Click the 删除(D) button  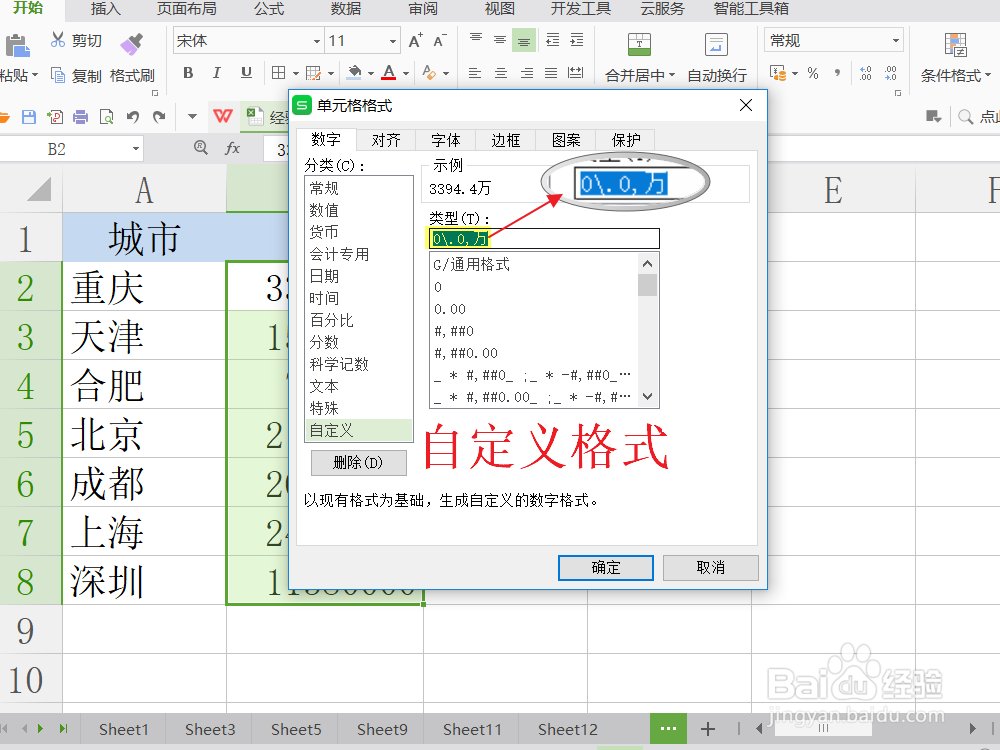(x=358, y=463)
